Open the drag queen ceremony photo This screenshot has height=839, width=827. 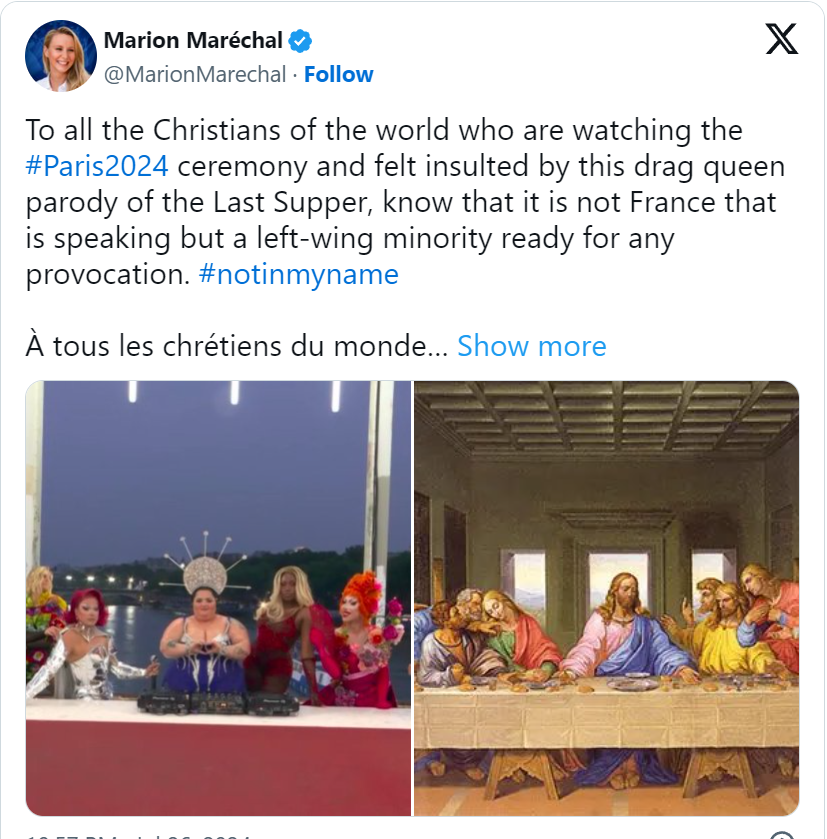218,598
